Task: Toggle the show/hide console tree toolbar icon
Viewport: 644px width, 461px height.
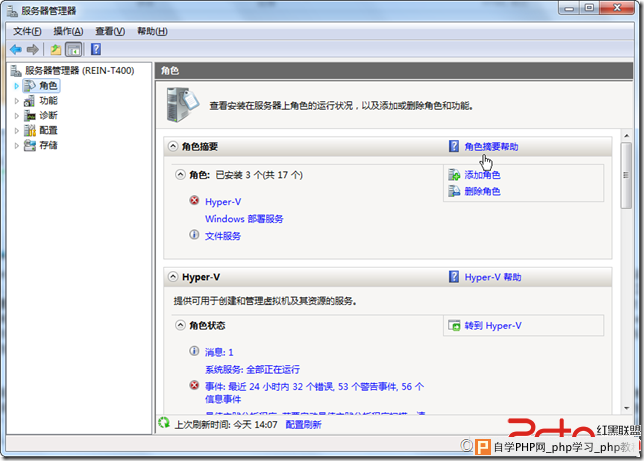Action: coord(74,50)
